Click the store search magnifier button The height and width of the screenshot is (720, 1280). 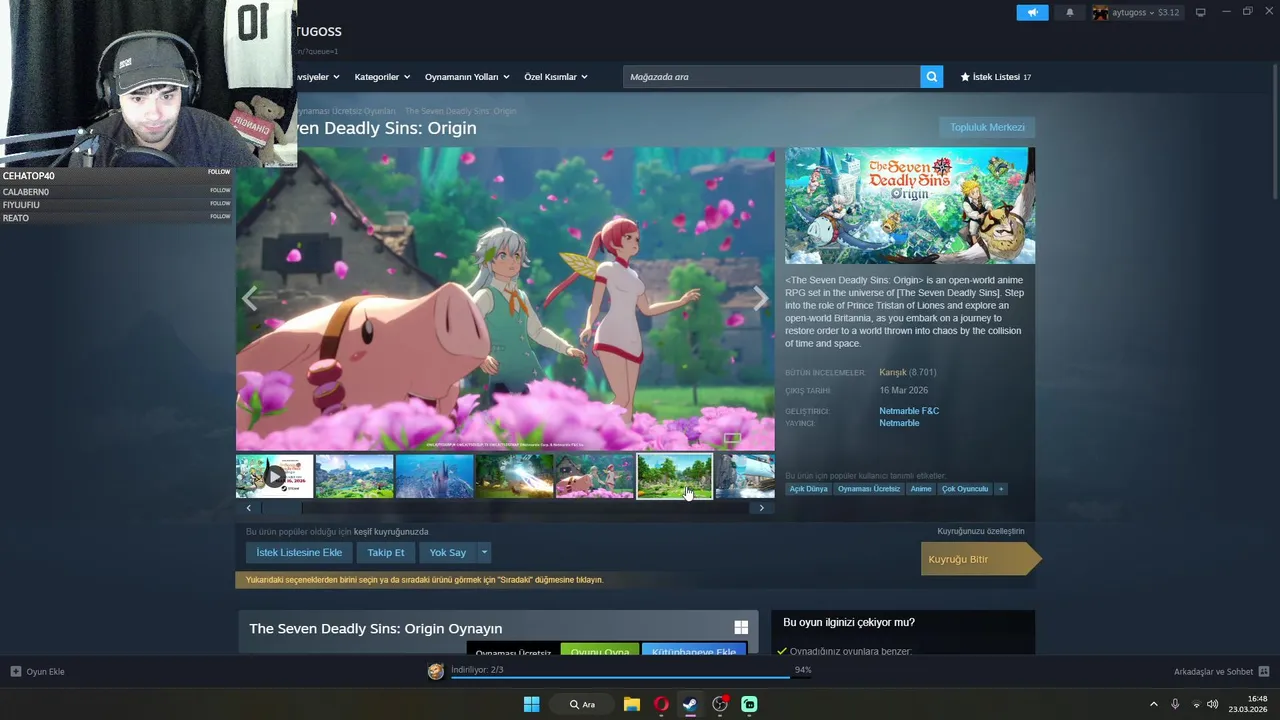931,77
